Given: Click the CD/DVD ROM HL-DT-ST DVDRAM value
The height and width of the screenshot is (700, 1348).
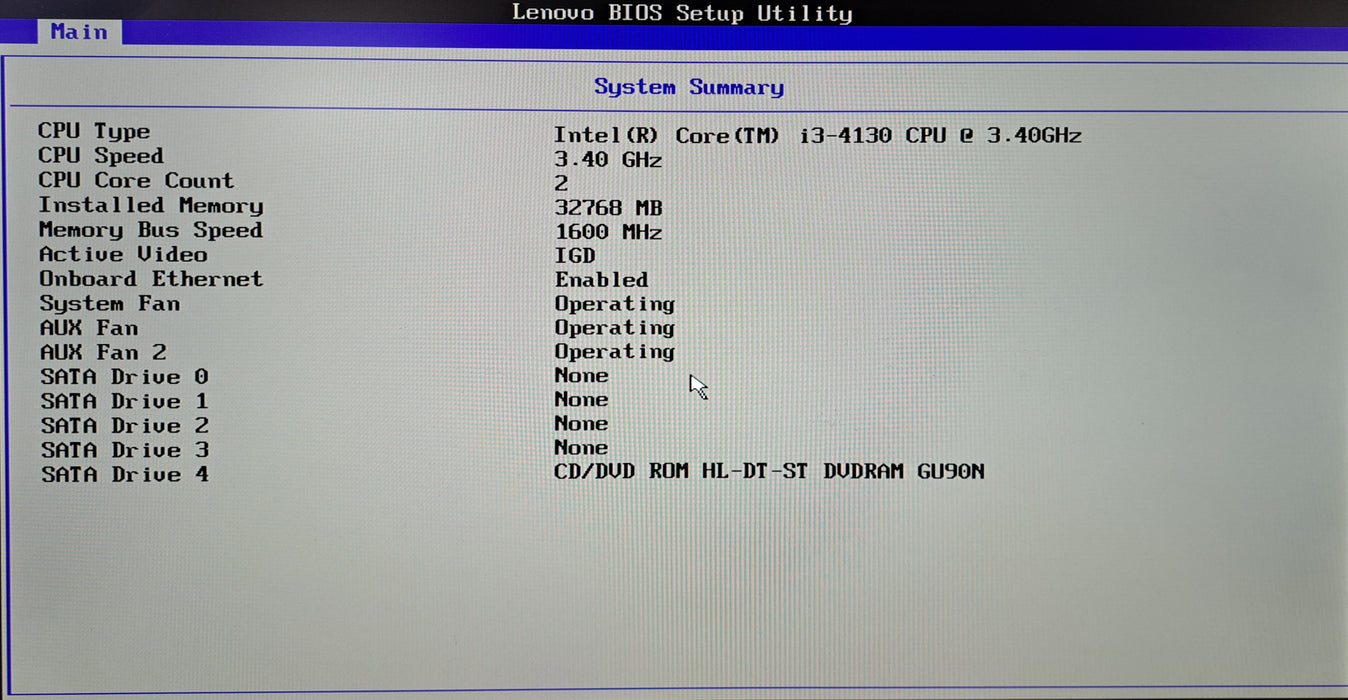Looking at the screenshot, I should click(x=769, y=471).
